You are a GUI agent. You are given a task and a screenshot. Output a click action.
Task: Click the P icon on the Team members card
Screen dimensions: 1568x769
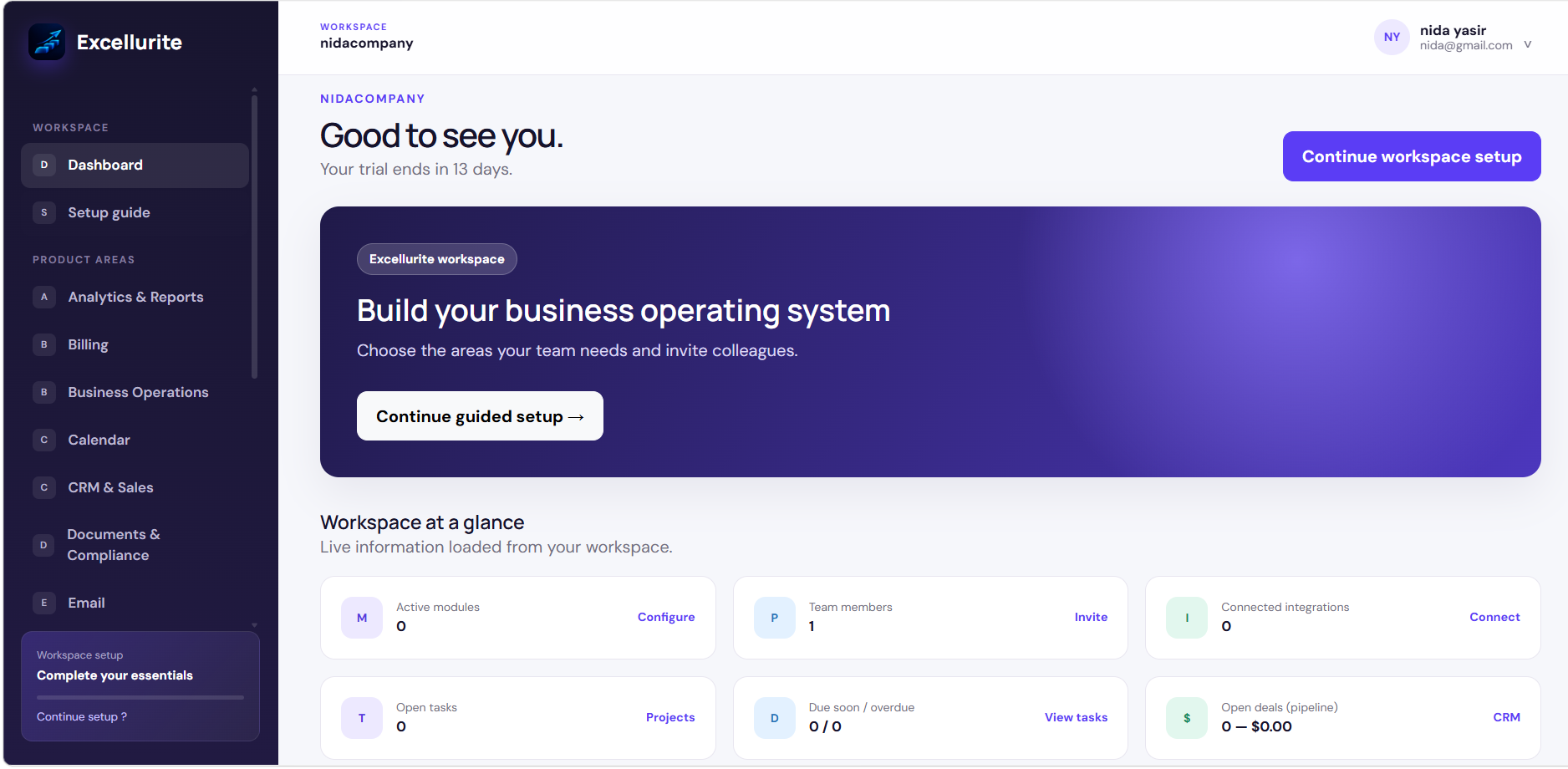(x=775, y=618)
